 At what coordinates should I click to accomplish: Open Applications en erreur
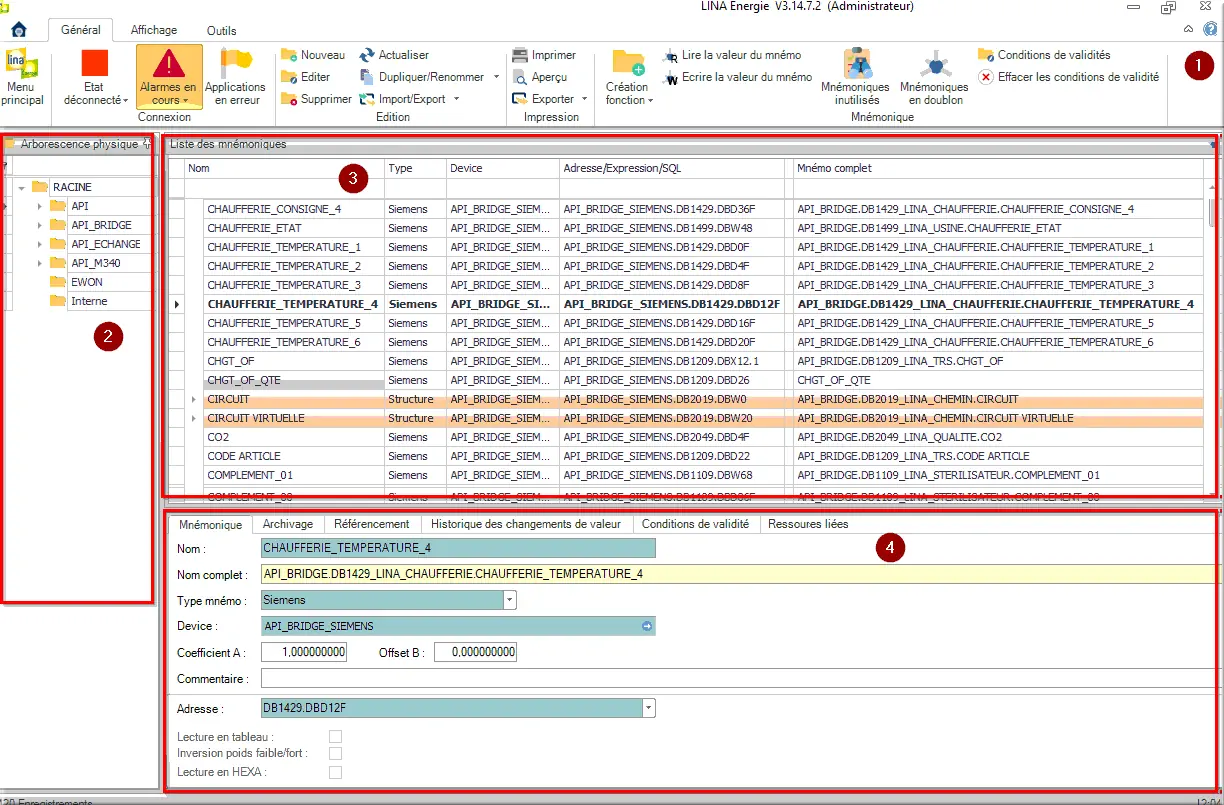coord(235,77)
